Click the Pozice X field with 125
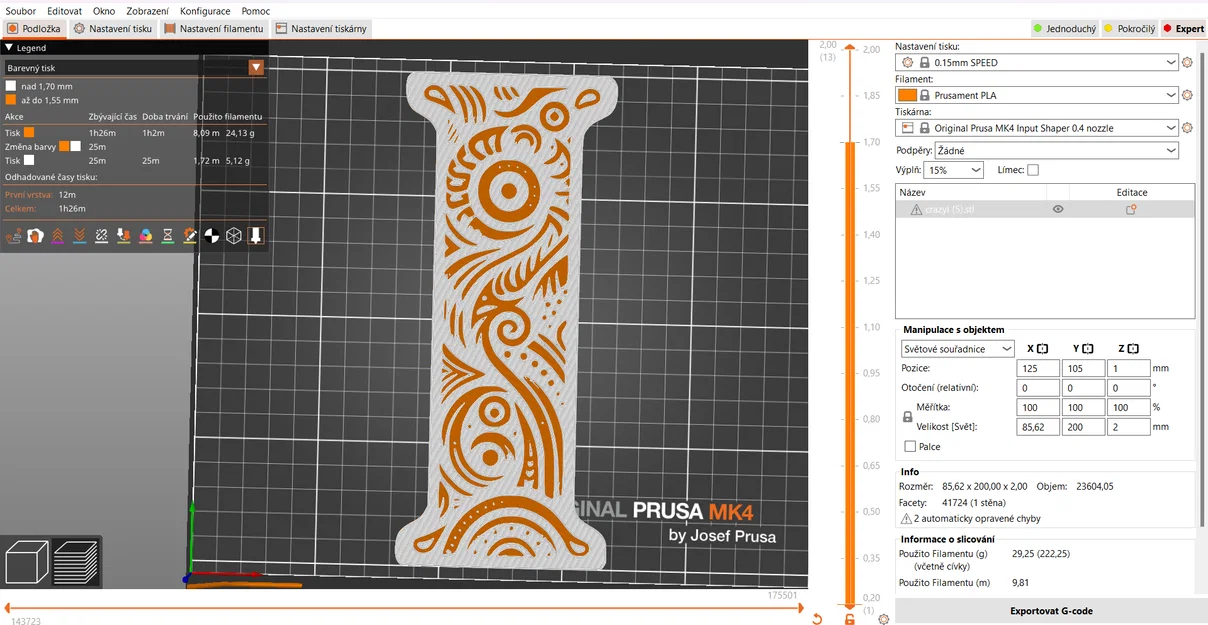The width and height of the screenshot is (1208, 625). 1039,368
